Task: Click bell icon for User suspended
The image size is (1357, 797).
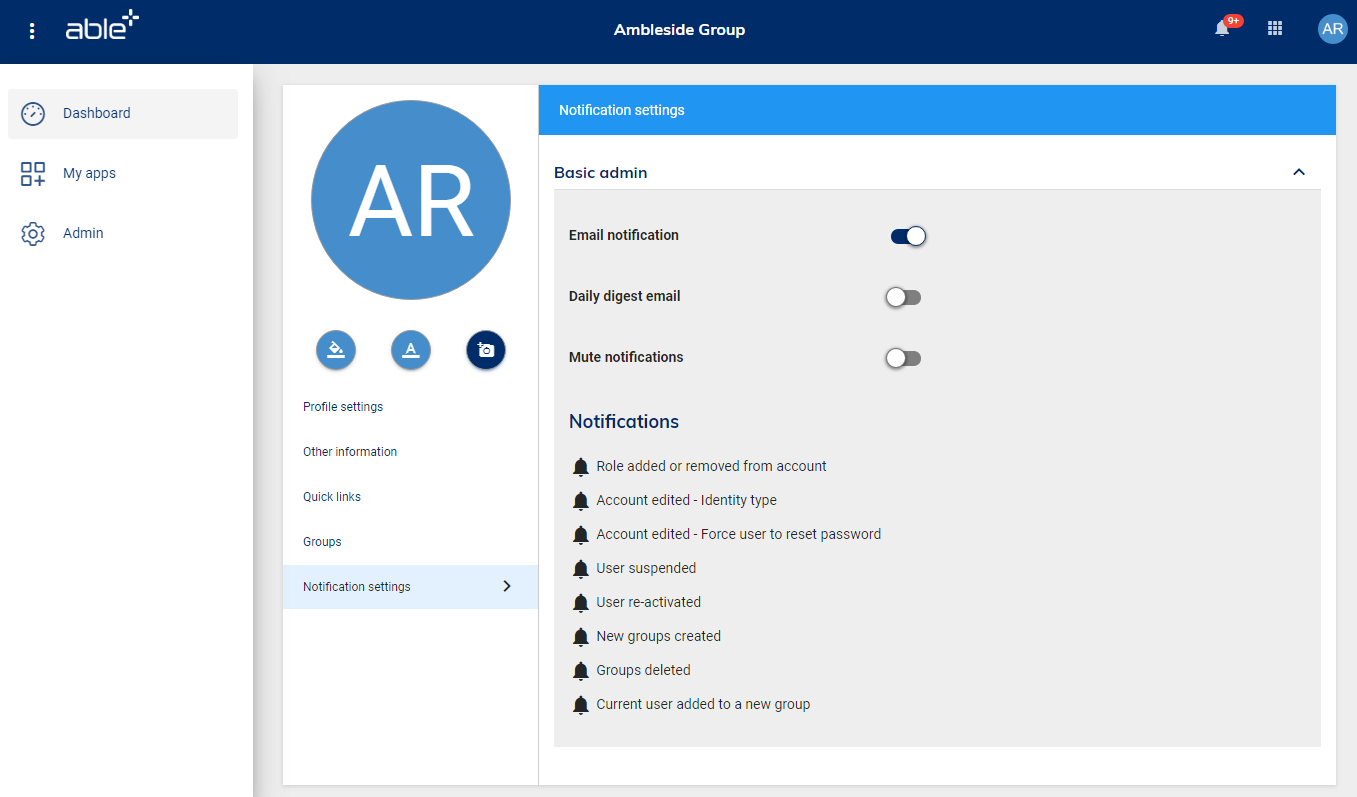Action: coord(581,569)
